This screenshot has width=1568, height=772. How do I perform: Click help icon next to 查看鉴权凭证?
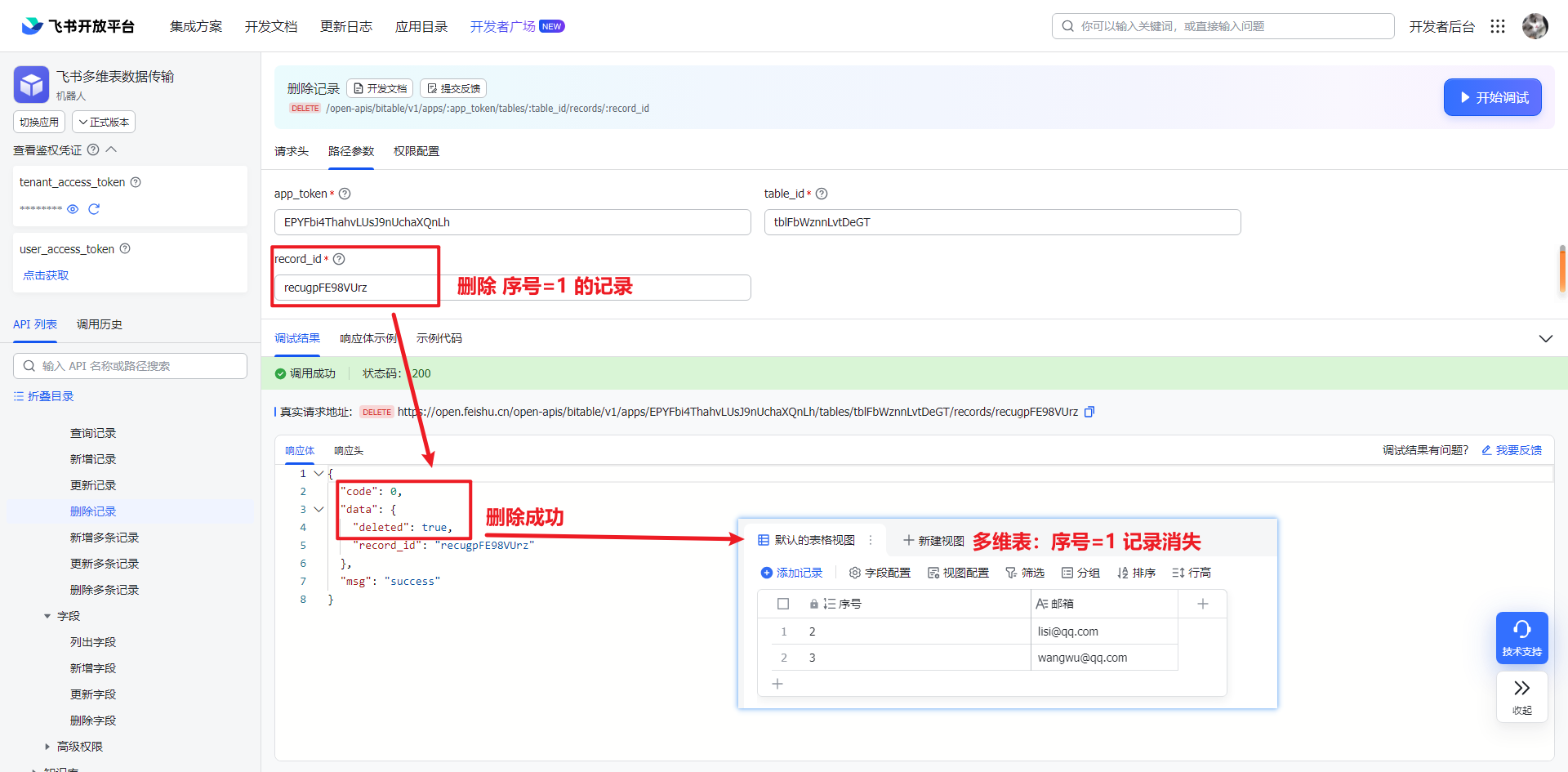click(93, 149)
